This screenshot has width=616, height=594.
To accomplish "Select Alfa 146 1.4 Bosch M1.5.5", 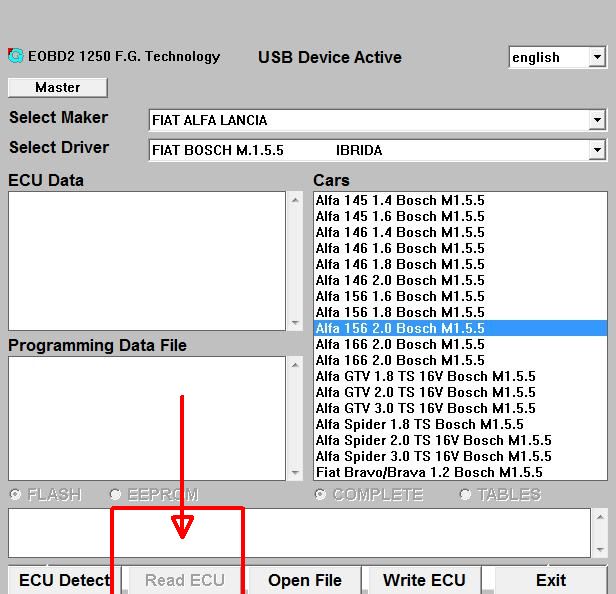I will pos(460,232).
